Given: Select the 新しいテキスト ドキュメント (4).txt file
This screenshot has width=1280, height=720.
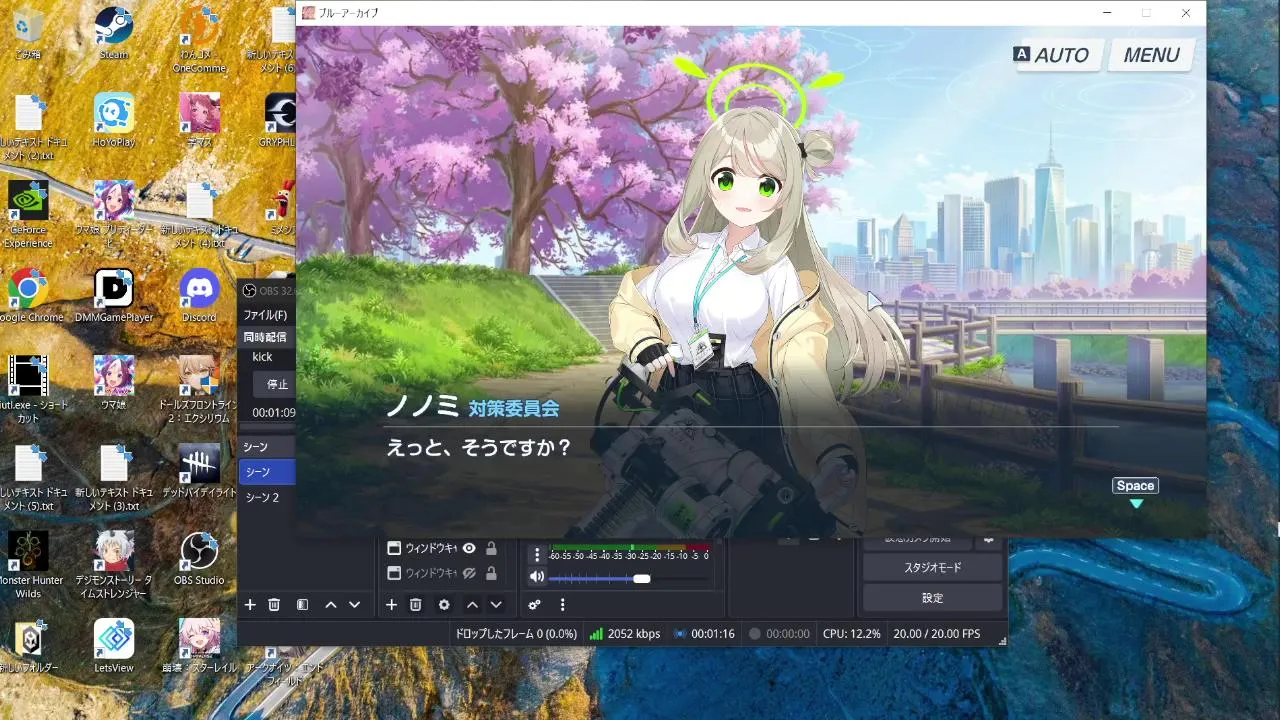Looking at the screenshot, I should pos(199,214).
